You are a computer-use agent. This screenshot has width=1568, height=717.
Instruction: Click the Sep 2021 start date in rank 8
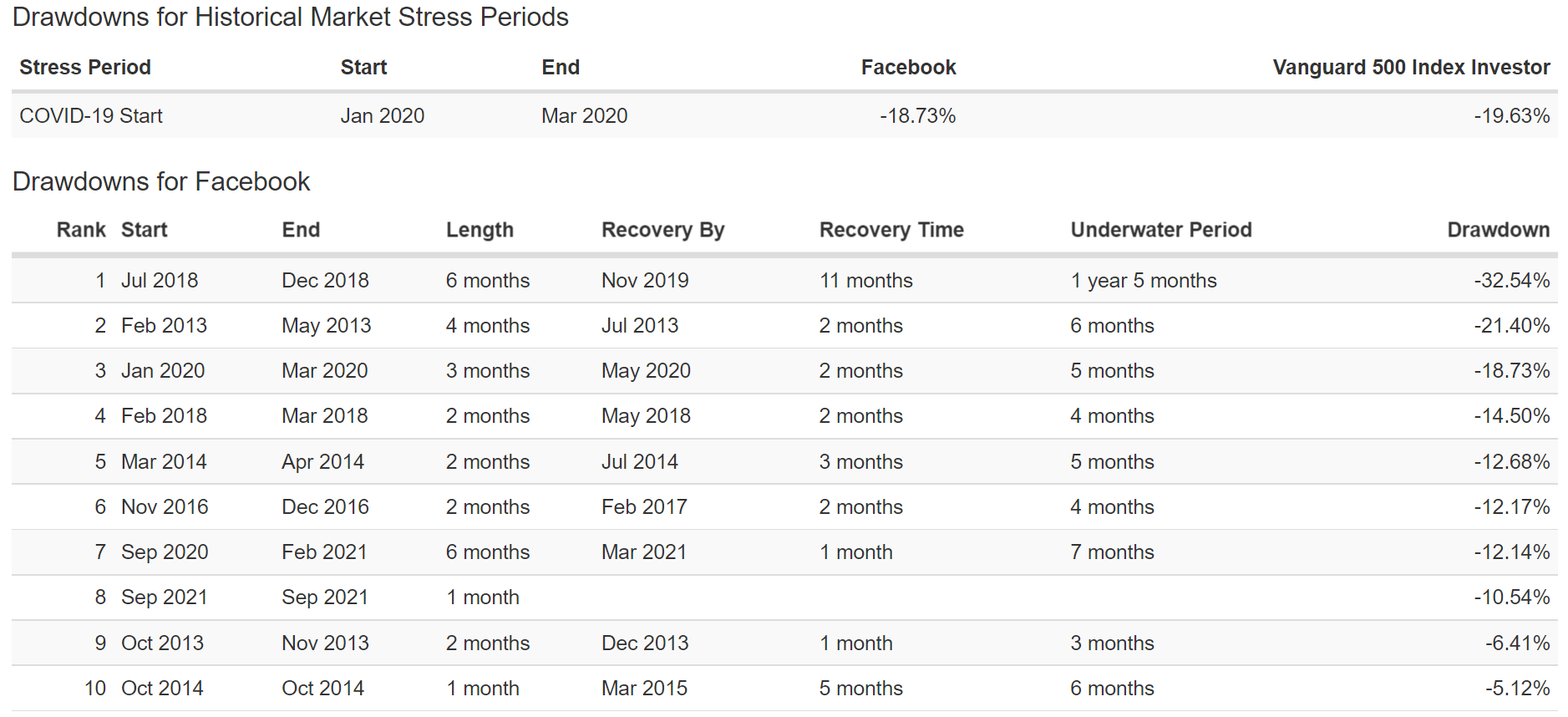[164, 597]
